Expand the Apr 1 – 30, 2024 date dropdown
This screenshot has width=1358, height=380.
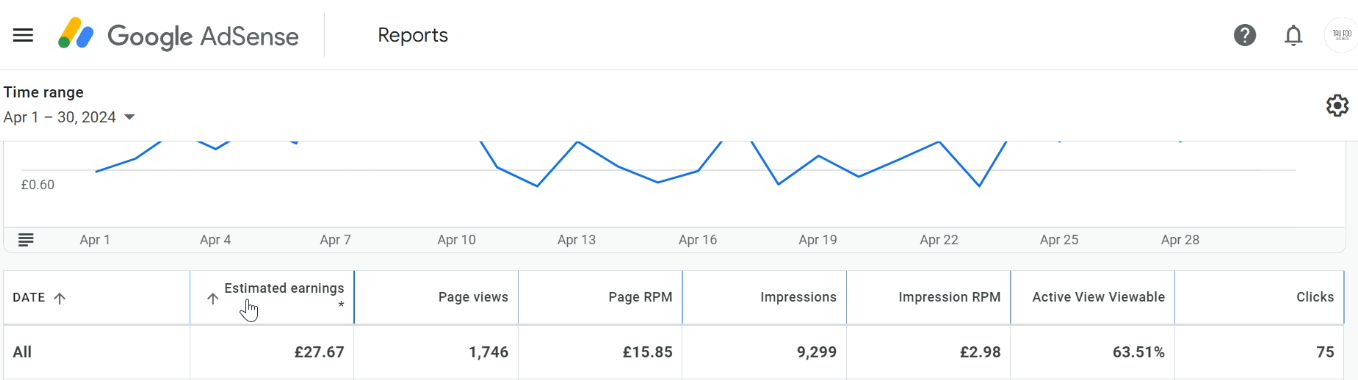69,117
